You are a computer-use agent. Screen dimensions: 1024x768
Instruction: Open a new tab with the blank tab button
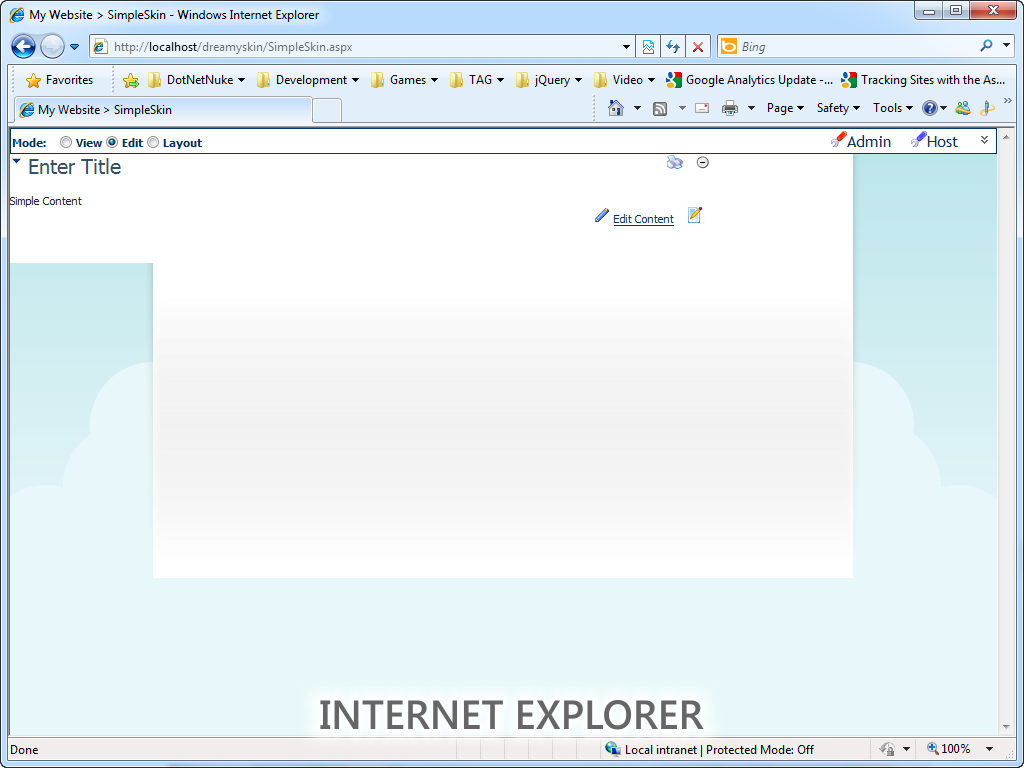[x=327, y=110]
